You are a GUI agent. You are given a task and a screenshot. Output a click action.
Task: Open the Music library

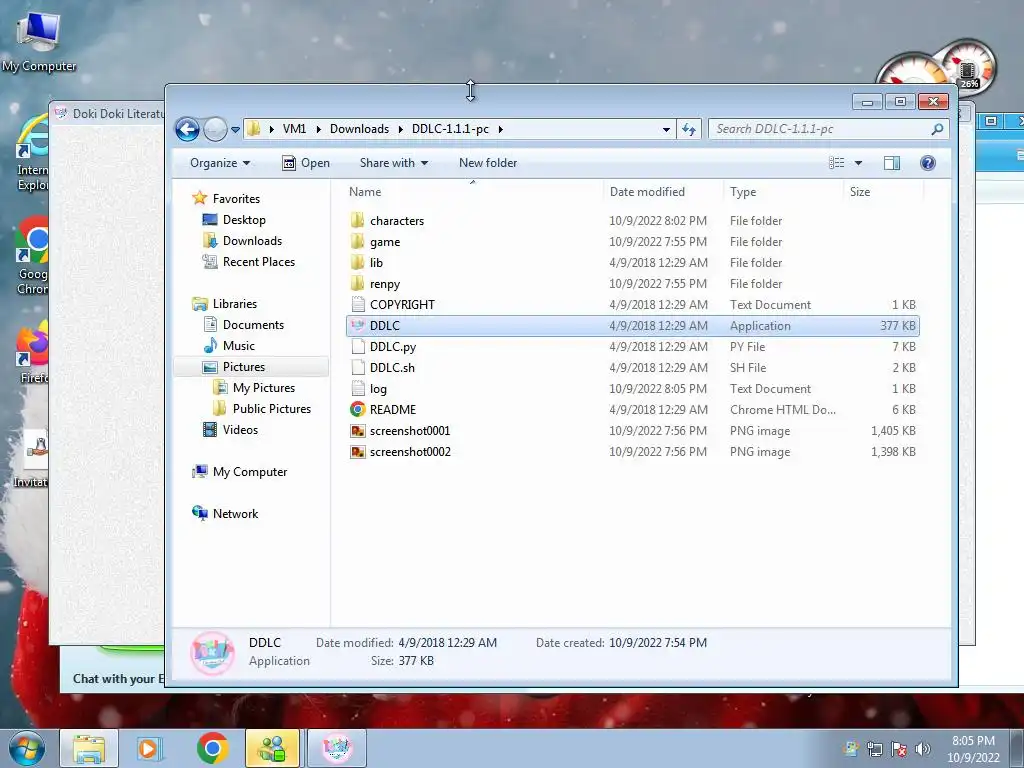[238, 345]
